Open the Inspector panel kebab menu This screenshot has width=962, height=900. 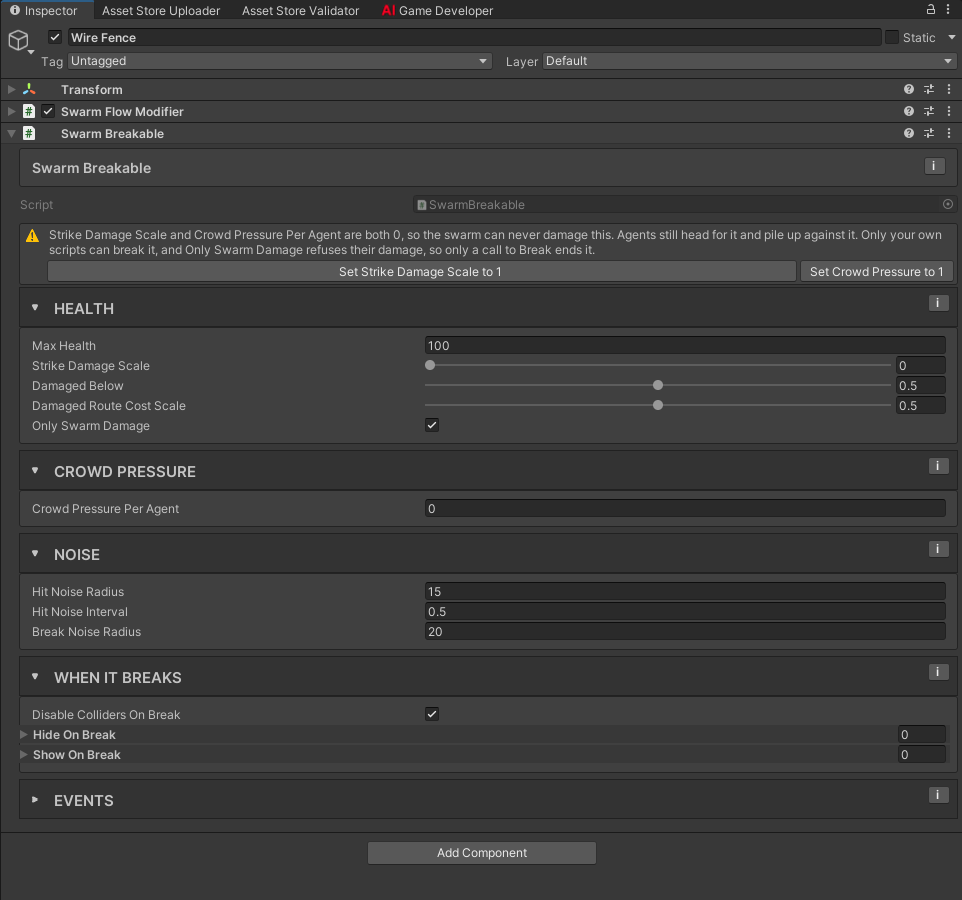pos(948,9)
